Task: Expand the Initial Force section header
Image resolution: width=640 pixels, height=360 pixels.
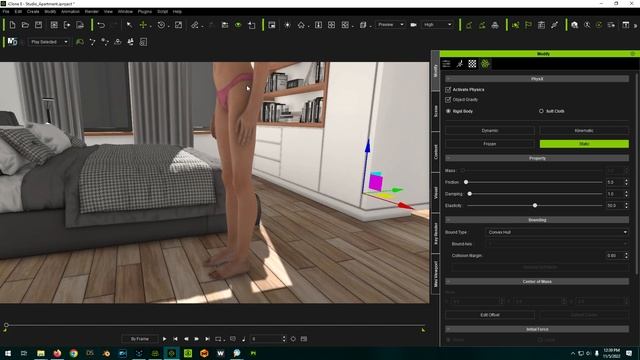Action: 537,329
